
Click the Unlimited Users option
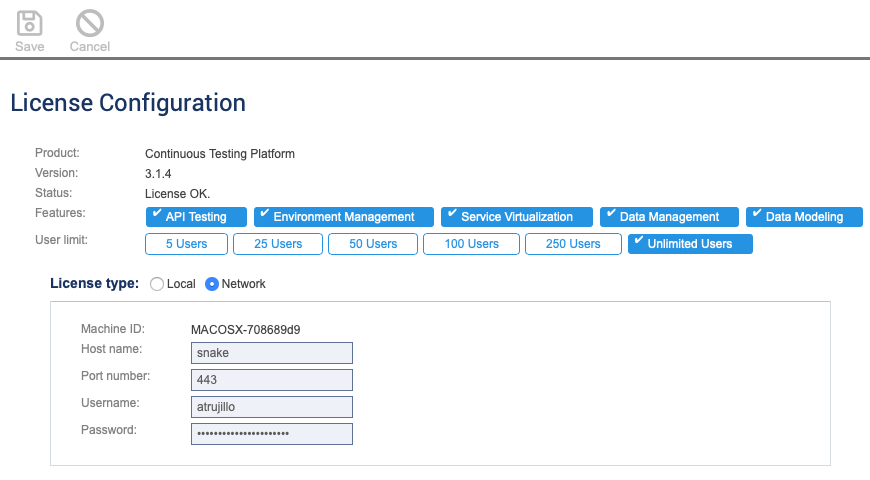pos(690,244)
